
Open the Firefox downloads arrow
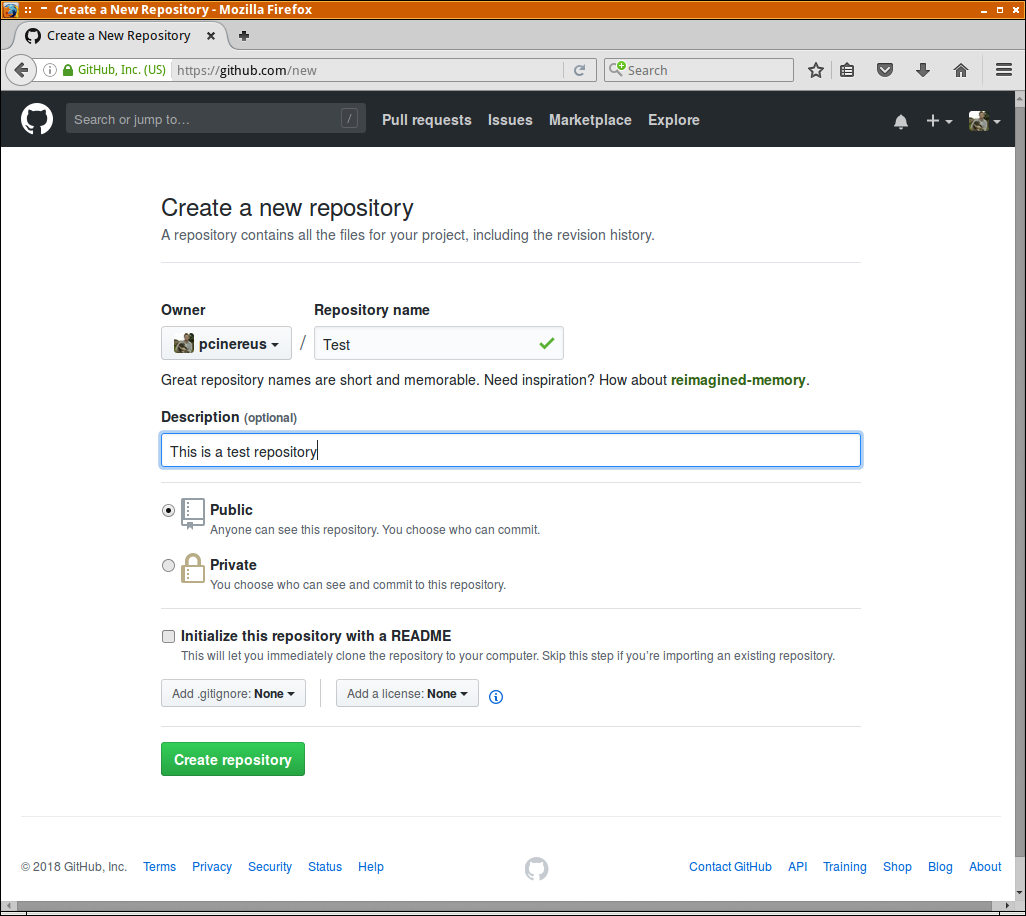click(923, 70)
